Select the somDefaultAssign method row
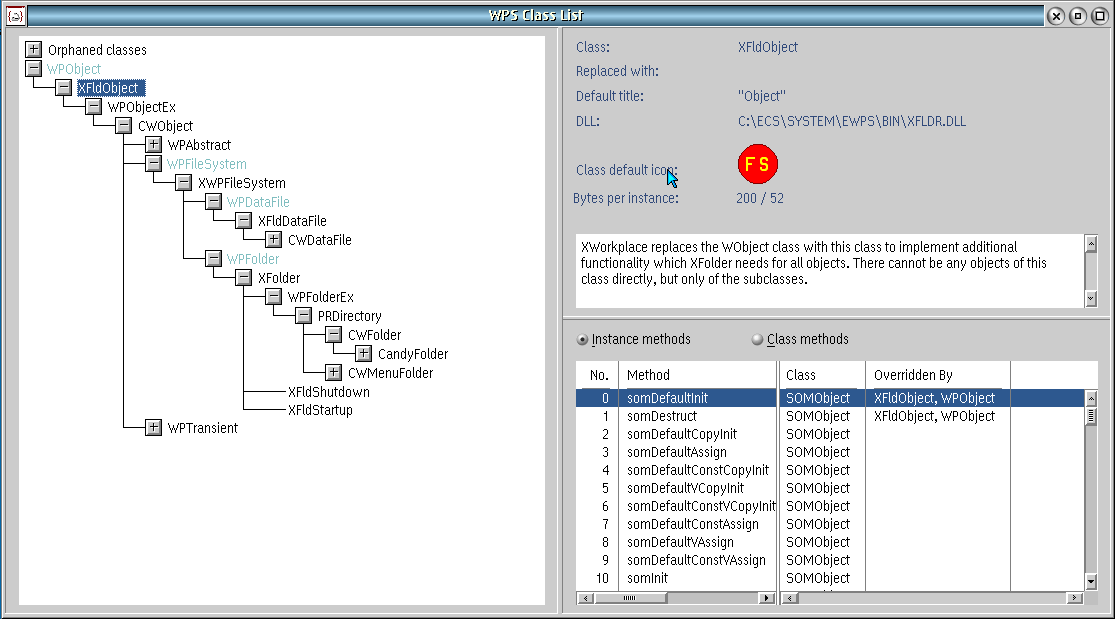Viewport: 1115px width, 619px height. pos(831,452)
